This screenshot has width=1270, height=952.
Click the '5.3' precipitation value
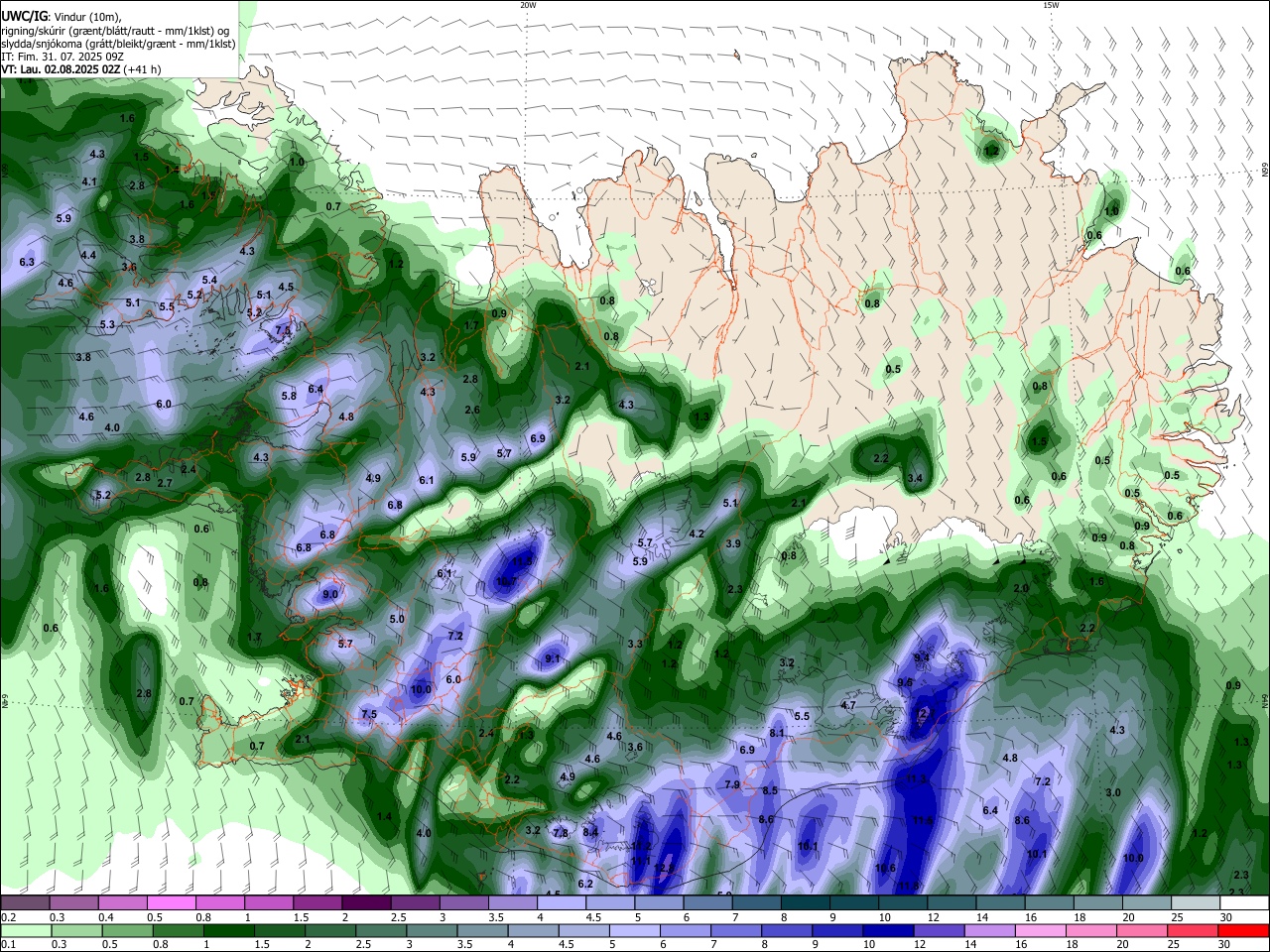(107, 324)
